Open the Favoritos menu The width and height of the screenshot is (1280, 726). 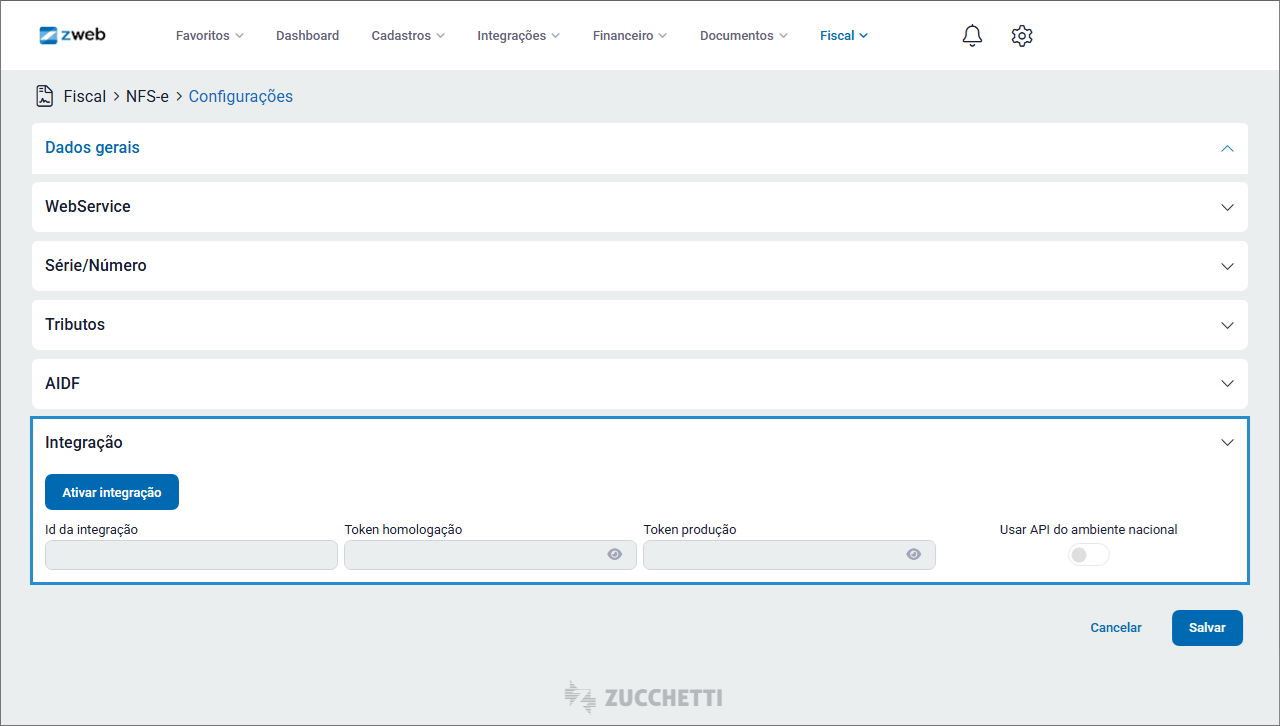tap(209, 36)
